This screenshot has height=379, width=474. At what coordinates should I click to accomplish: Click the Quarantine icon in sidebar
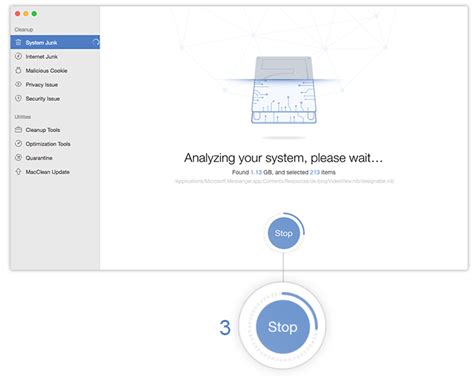[19, 157]
